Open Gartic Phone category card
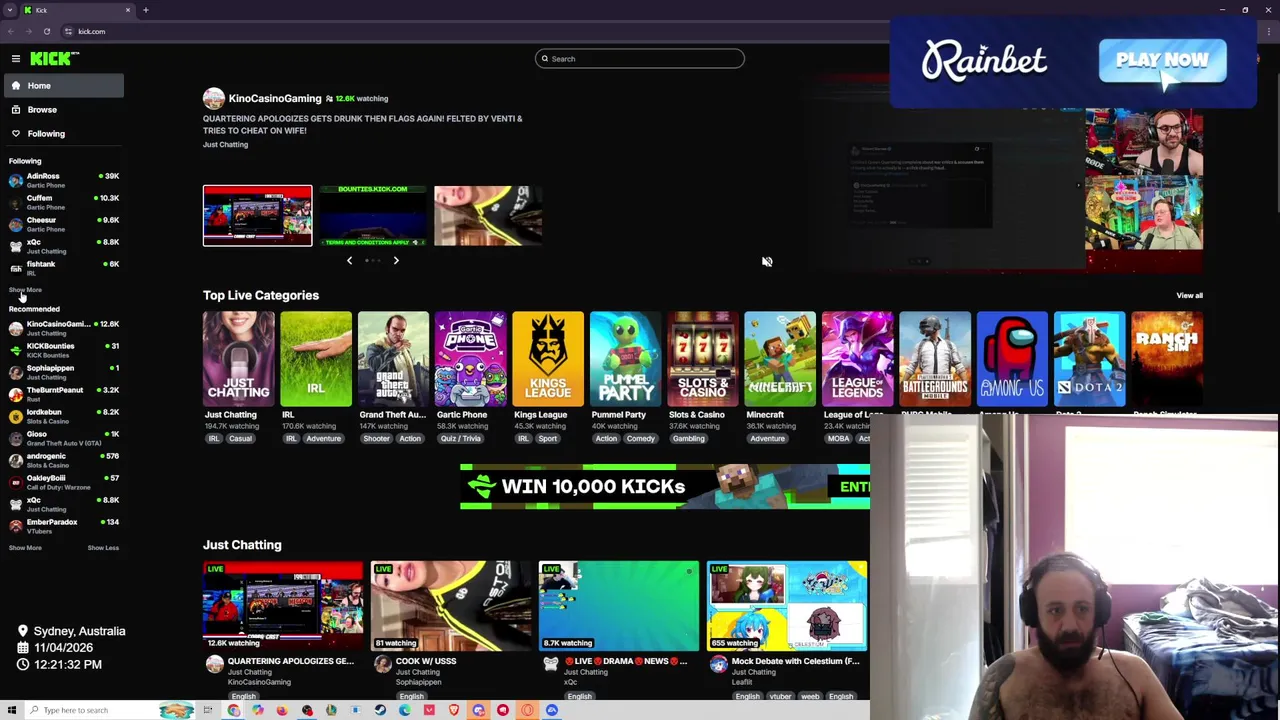The width and height of the screenshot is (1280, 720). tap(471, 359)
